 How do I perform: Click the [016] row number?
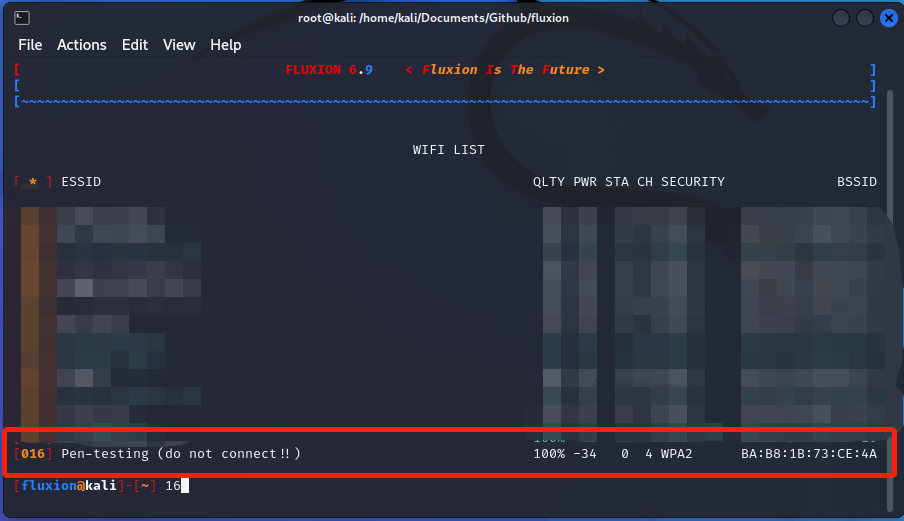coord(33,454)
